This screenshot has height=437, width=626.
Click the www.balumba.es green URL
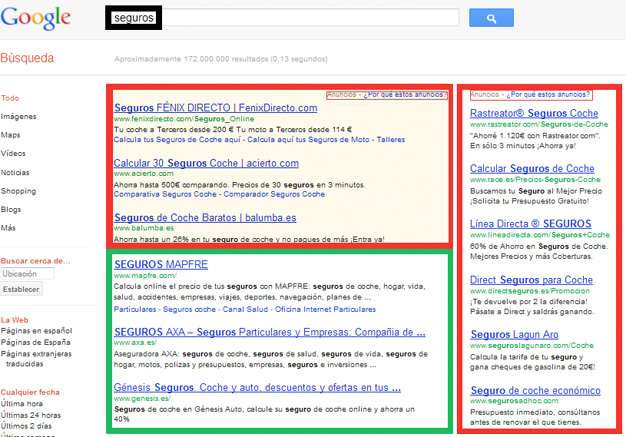tap(144, 228)
